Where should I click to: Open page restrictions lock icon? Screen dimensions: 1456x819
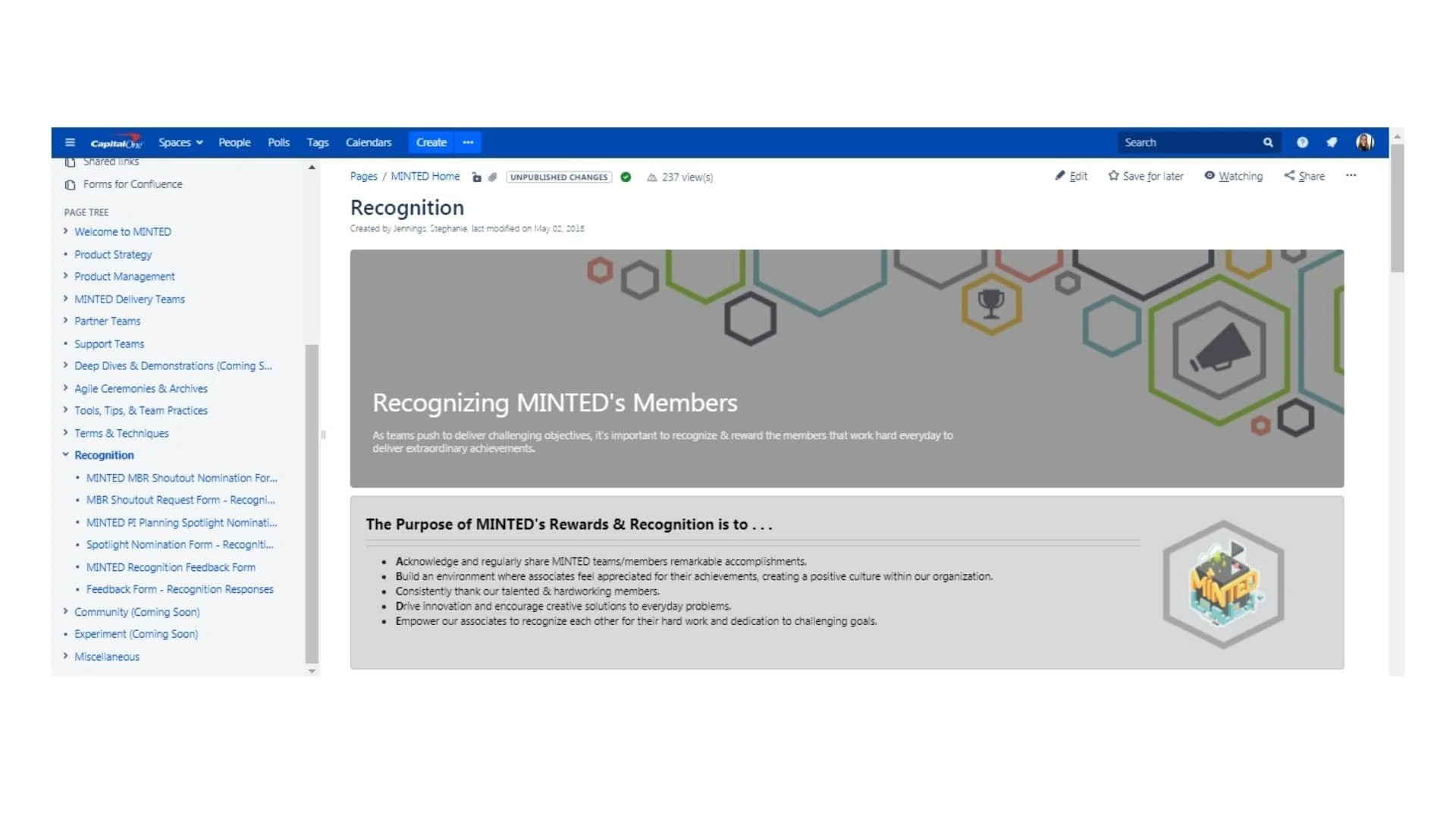[x=476, y=177]
